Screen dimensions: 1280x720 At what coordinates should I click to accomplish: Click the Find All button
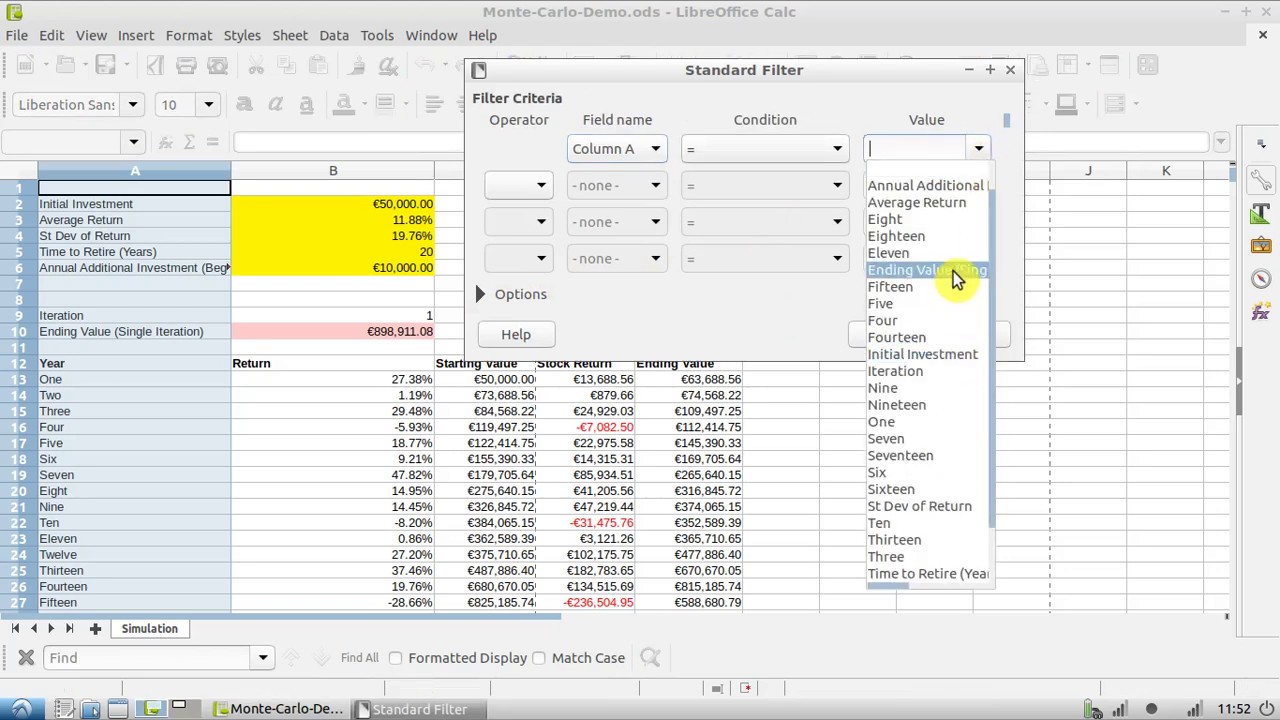click(x=359, y=658)
